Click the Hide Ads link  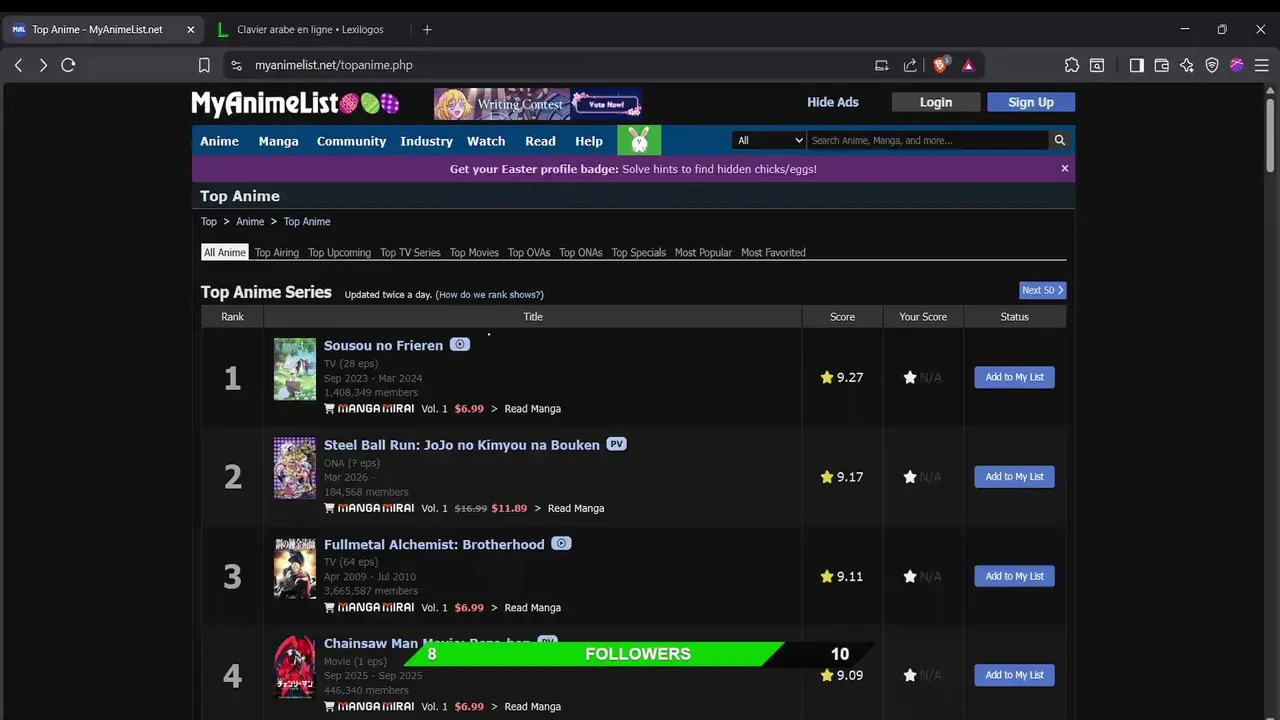[833, 102]
